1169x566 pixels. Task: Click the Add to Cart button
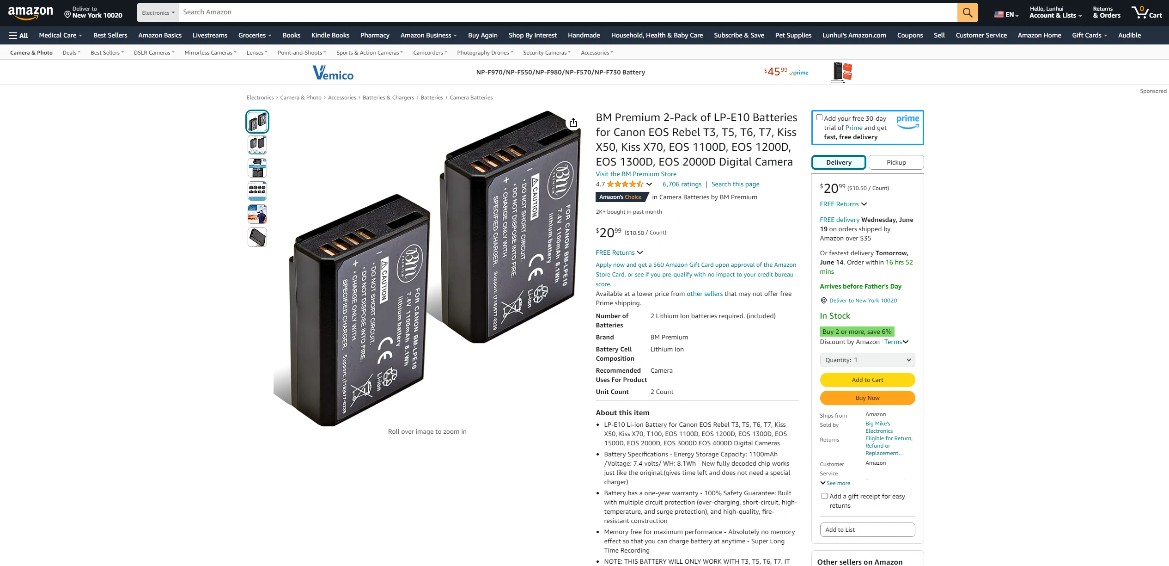point(867,380)
